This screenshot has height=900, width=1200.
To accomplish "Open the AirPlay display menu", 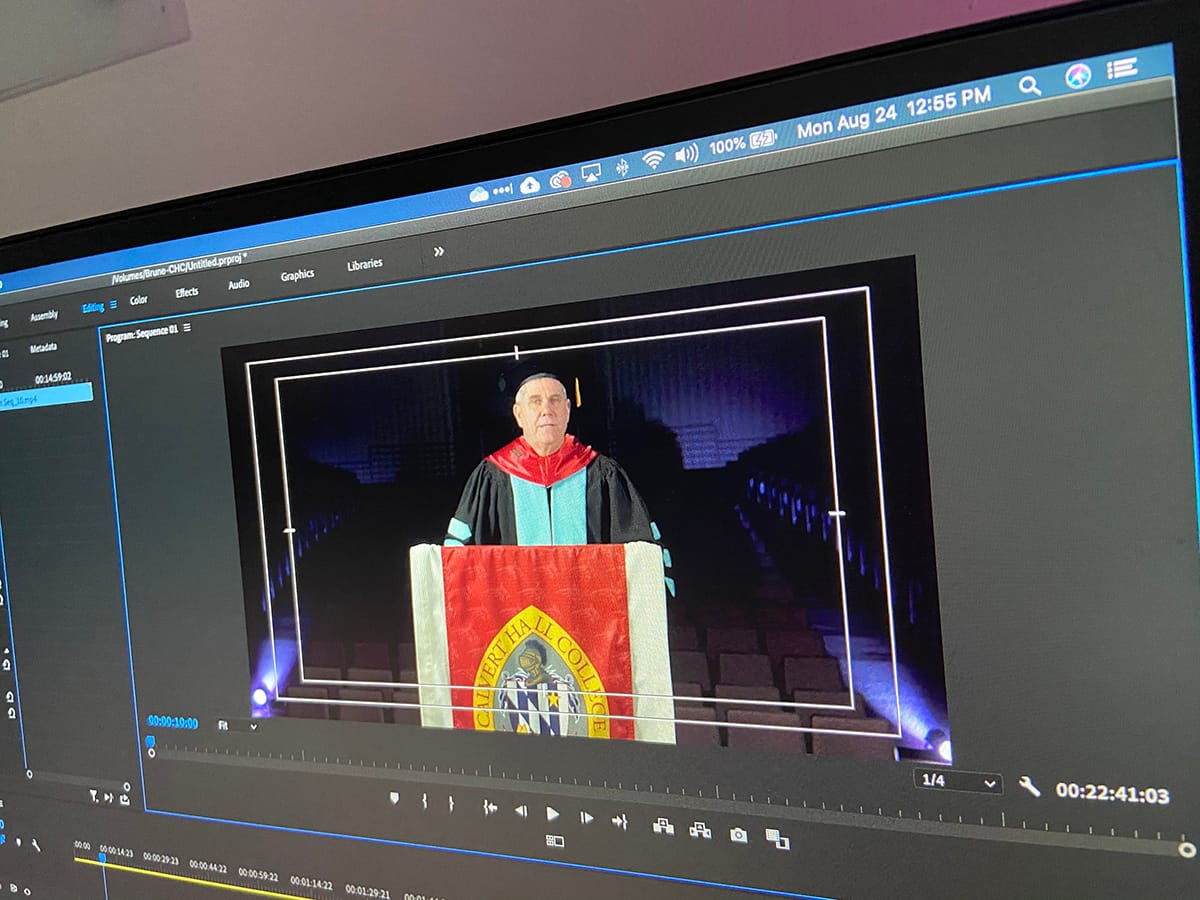I will [591, 172].
